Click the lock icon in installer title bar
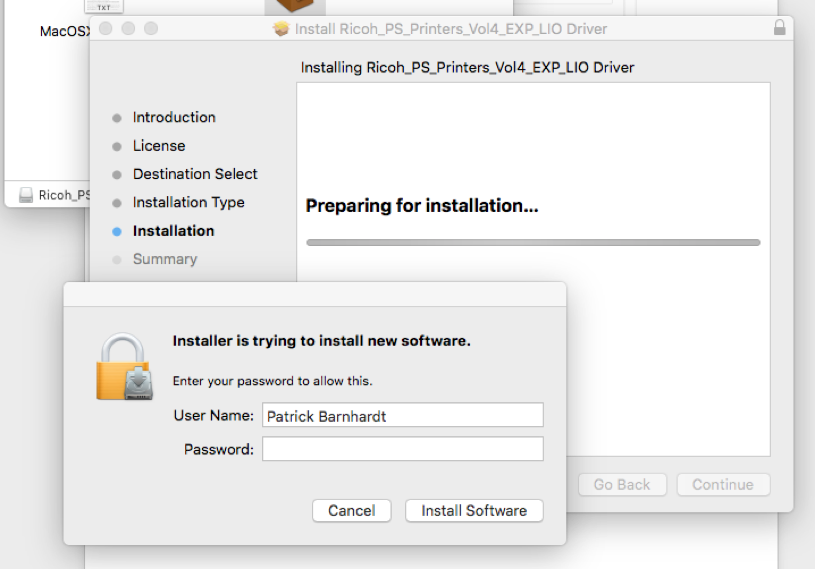This screenshot has width=816, height=570. tap(779, 28)
